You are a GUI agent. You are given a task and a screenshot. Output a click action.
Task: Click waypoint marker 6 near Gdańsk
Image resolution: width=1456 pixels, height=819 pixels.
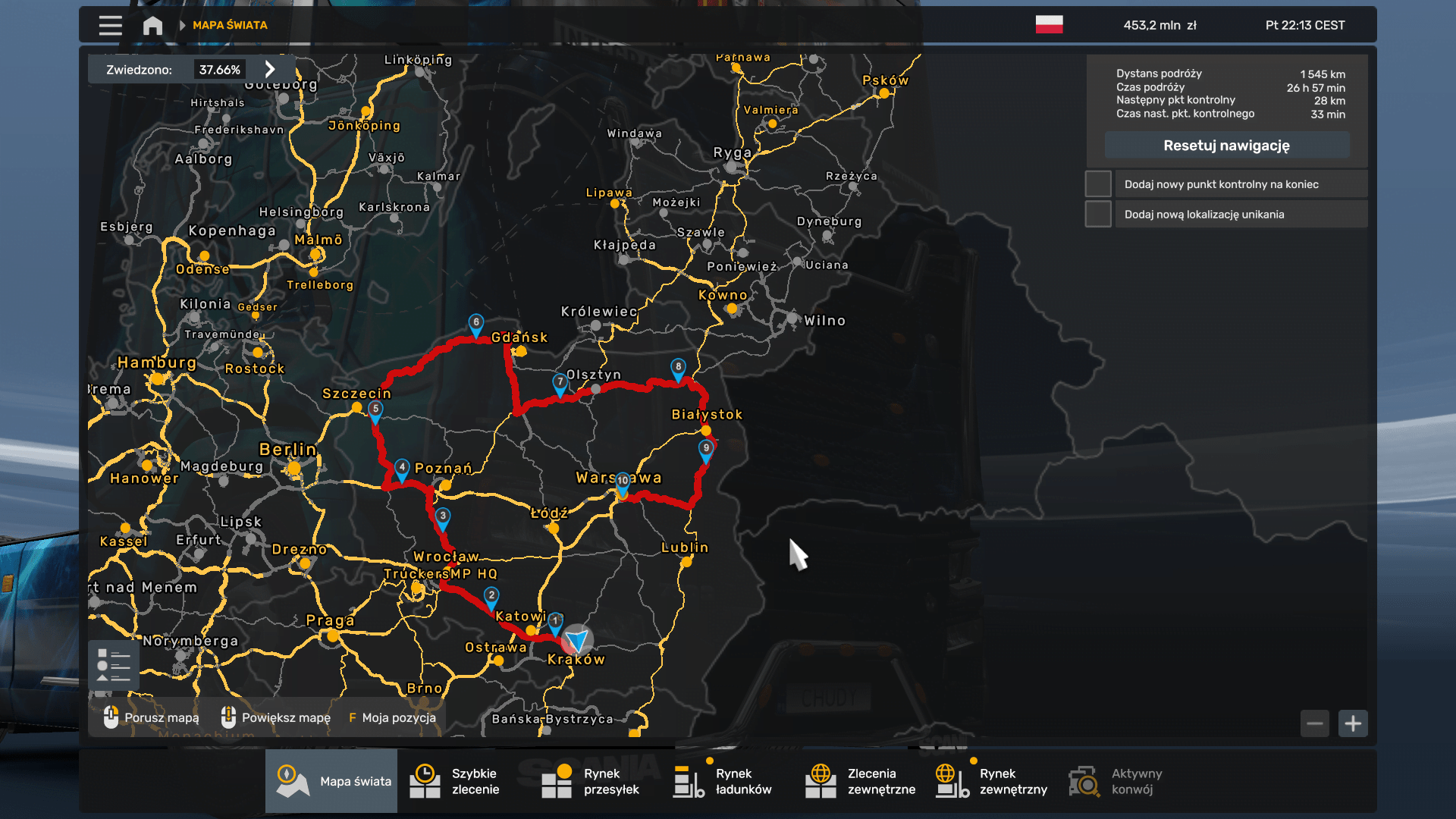click(475, 324)
